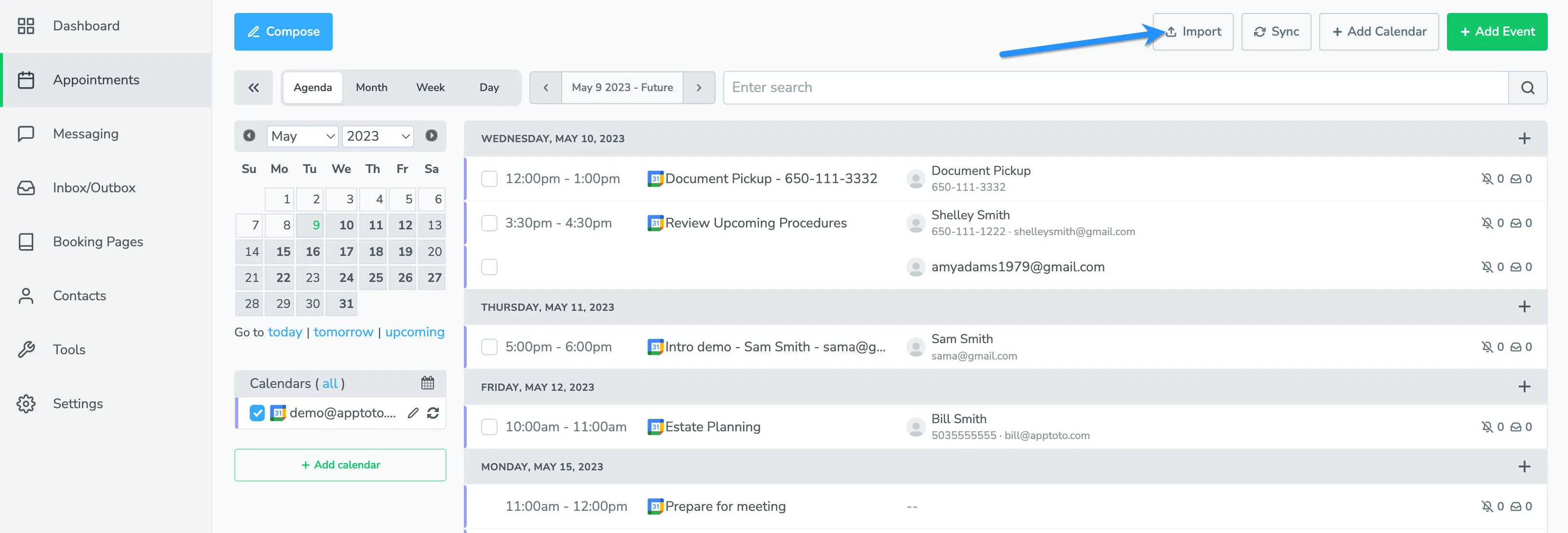Viewport: 1568px width, 533px height.
Task: Click the muted bell icon on Estate Planning row
Action: (x=1487, y=426)
